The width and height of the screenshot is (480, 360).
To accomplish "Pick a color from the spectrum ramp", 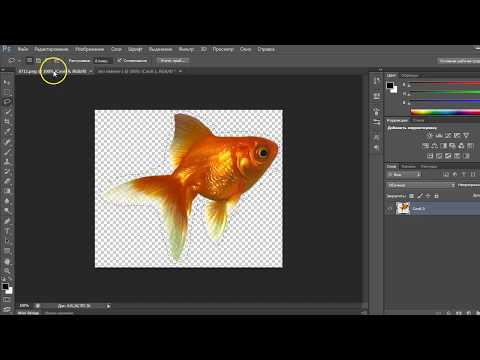I will (x=445, y=112).
